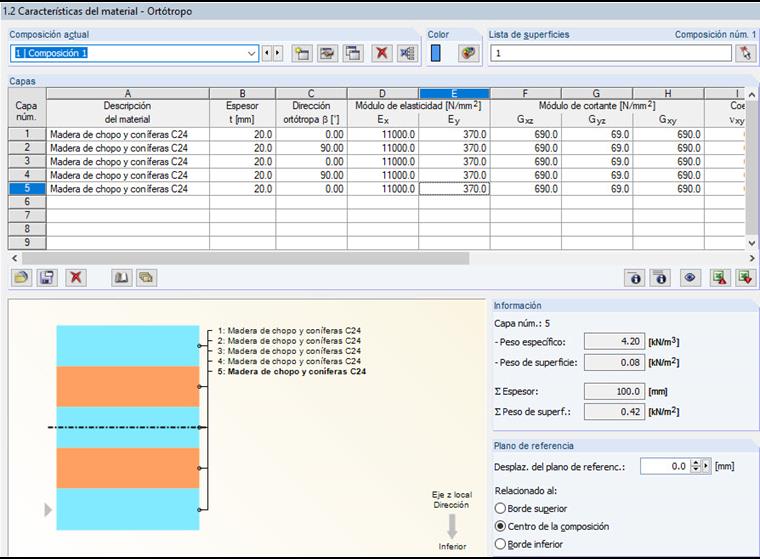The image size is (760, 559).
Task: Click the blue Color swatch
Action: point(436,53)
